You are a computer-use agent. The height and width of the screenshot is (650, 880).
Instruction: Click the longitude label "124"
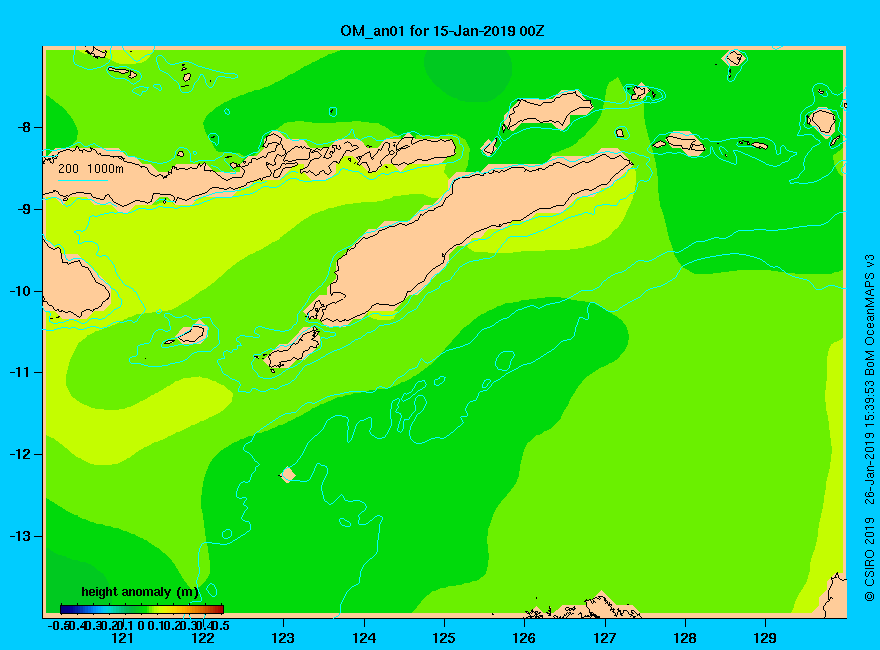point(364,638)
